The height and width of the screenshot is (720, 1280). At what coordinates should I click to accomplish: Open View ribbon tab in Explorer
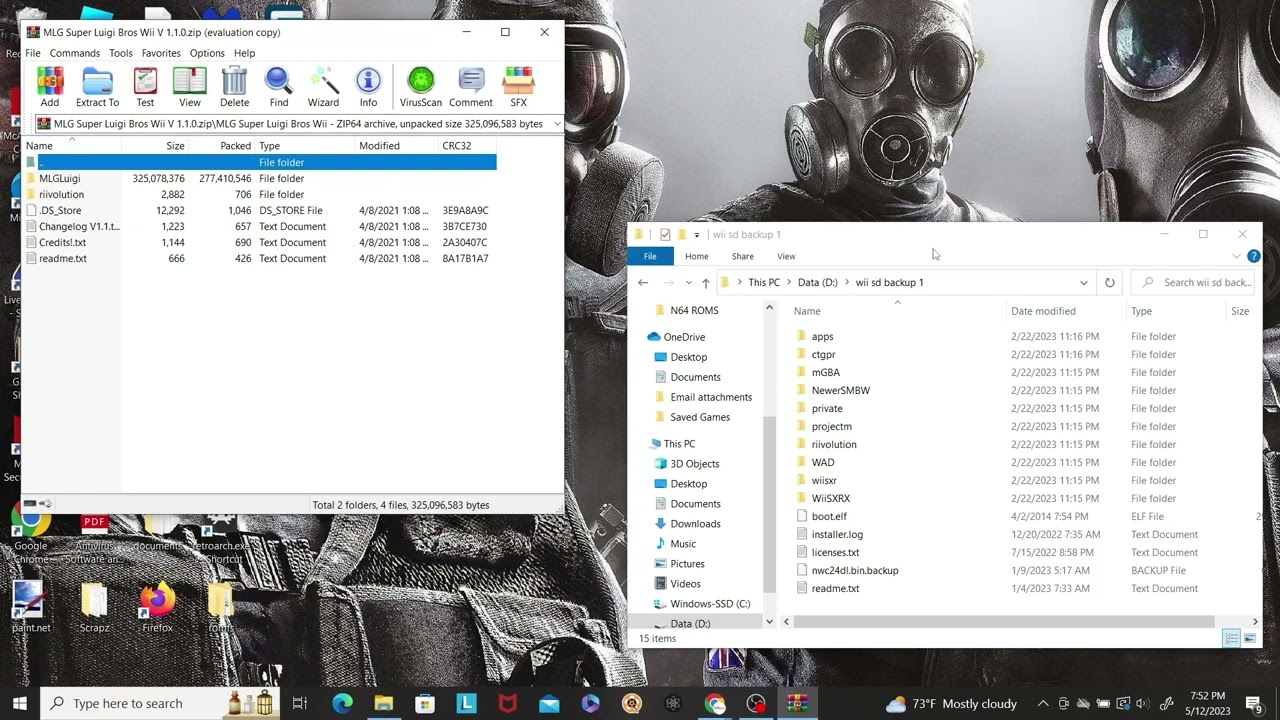click(786, 256)
